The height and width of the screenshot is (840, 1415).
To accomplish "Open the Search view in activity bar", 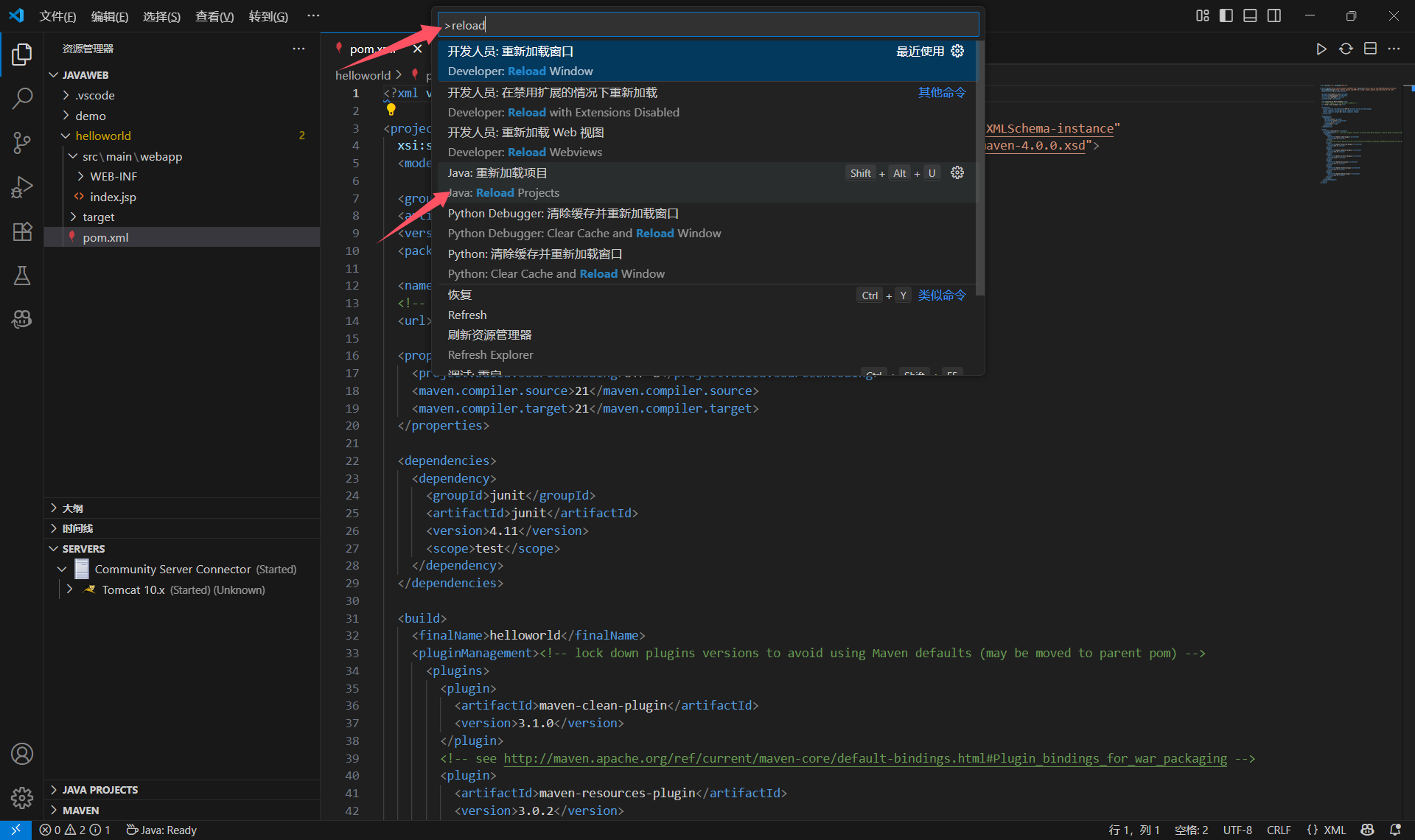I will coord(22,98).
